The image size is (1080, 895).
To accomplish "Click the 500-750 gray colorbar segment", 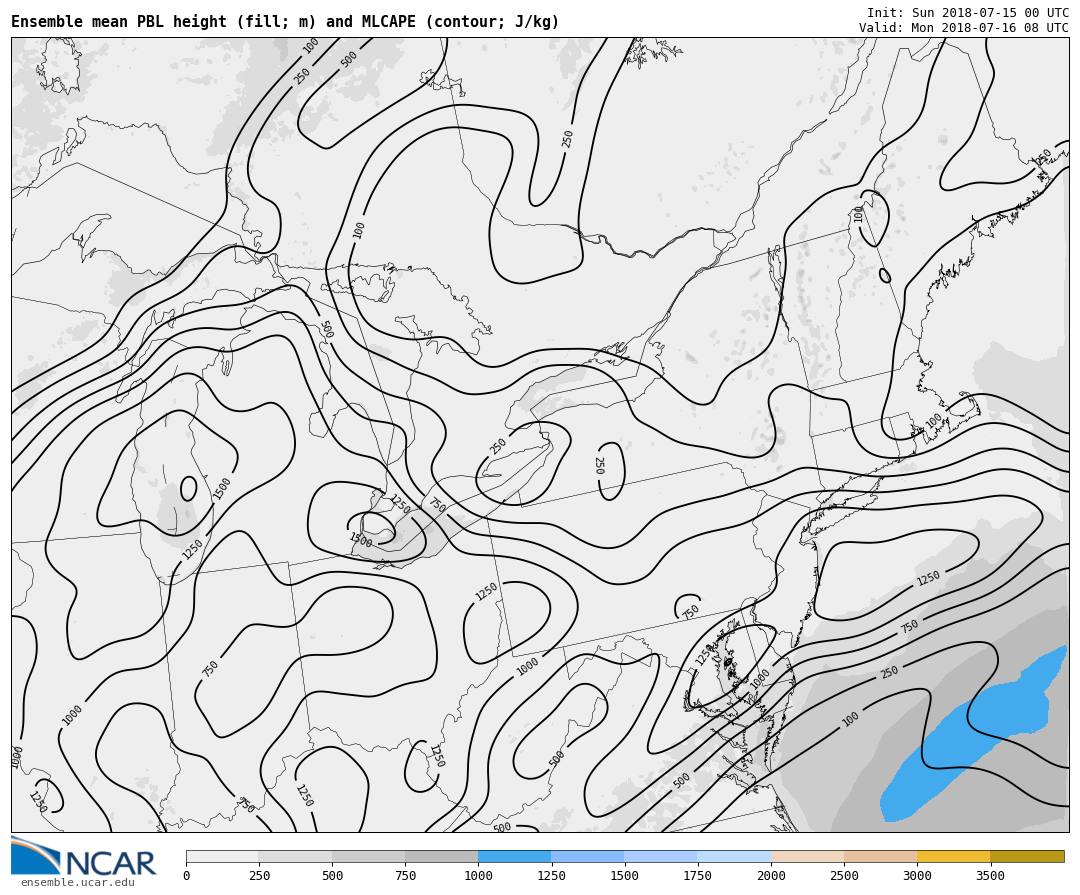I will tap(368, 856).
